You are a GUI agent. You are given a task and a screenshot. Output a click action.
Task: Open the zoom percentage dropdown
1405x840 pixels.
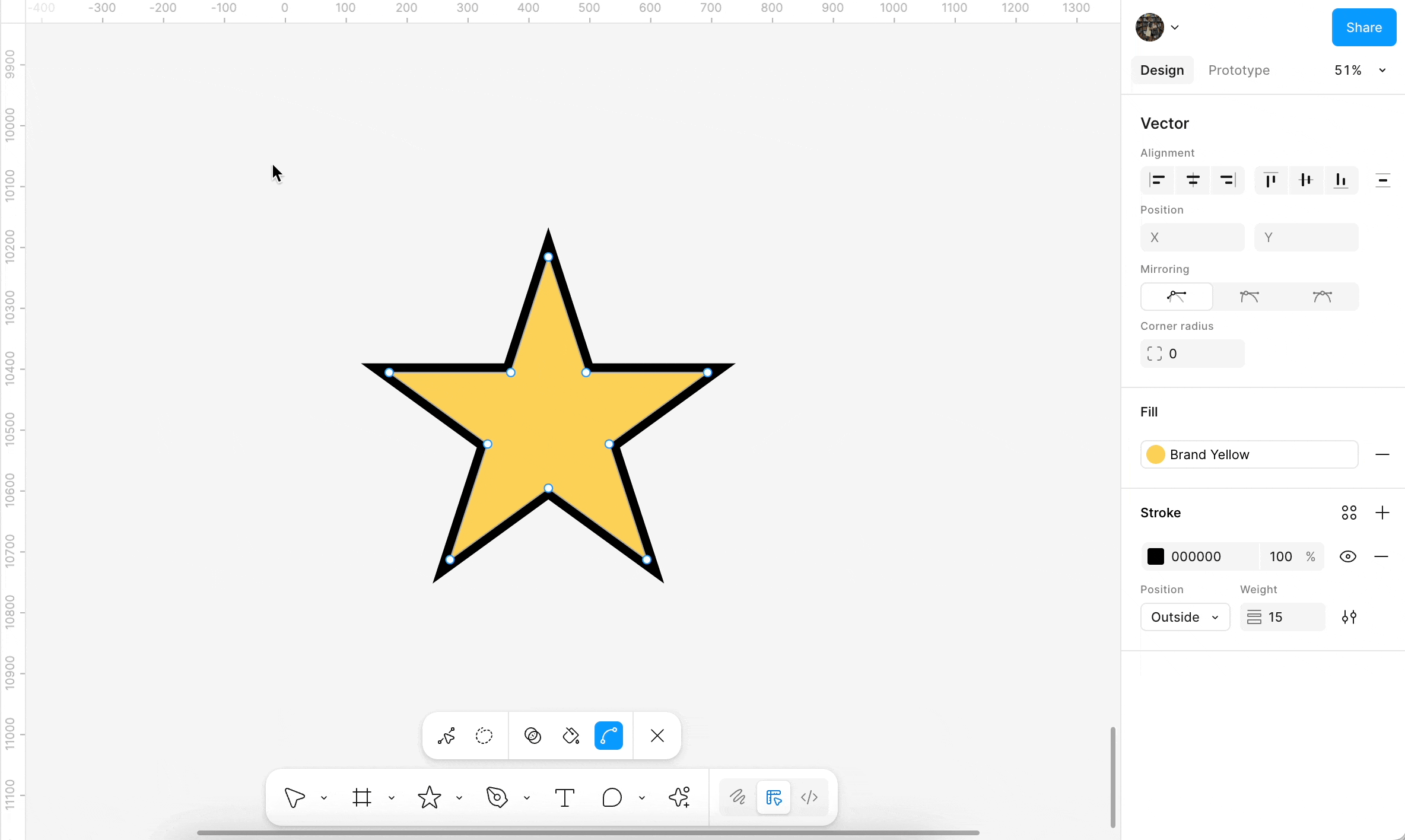tap(1361, 70)
